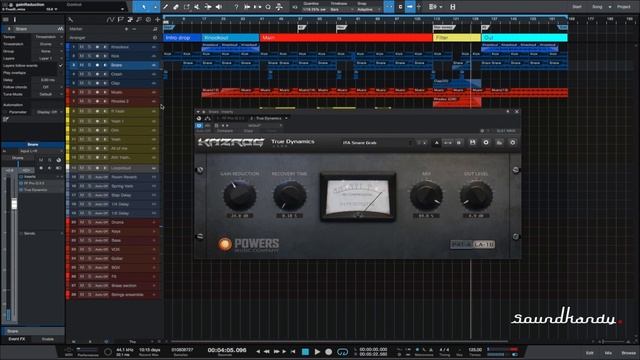Open the gear settings icon in True Dynamics plugin
This screenshot has width=640, height=360.
513,142
